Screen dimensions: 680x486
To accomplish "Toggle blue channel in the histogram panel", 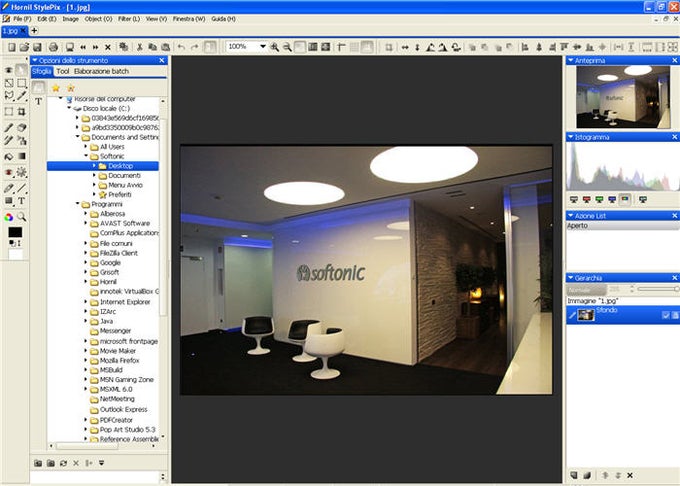I will (x=612, y=199).
